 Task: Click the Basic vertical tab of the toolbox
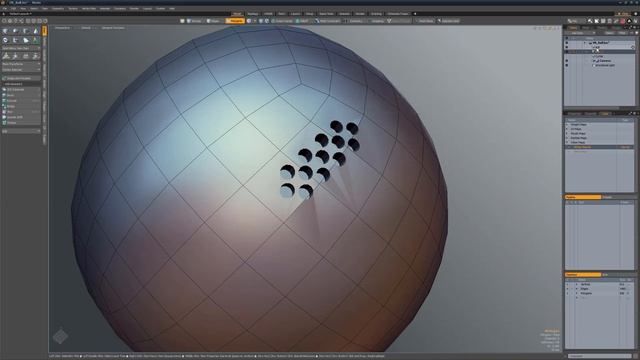(x=44, y=31)
